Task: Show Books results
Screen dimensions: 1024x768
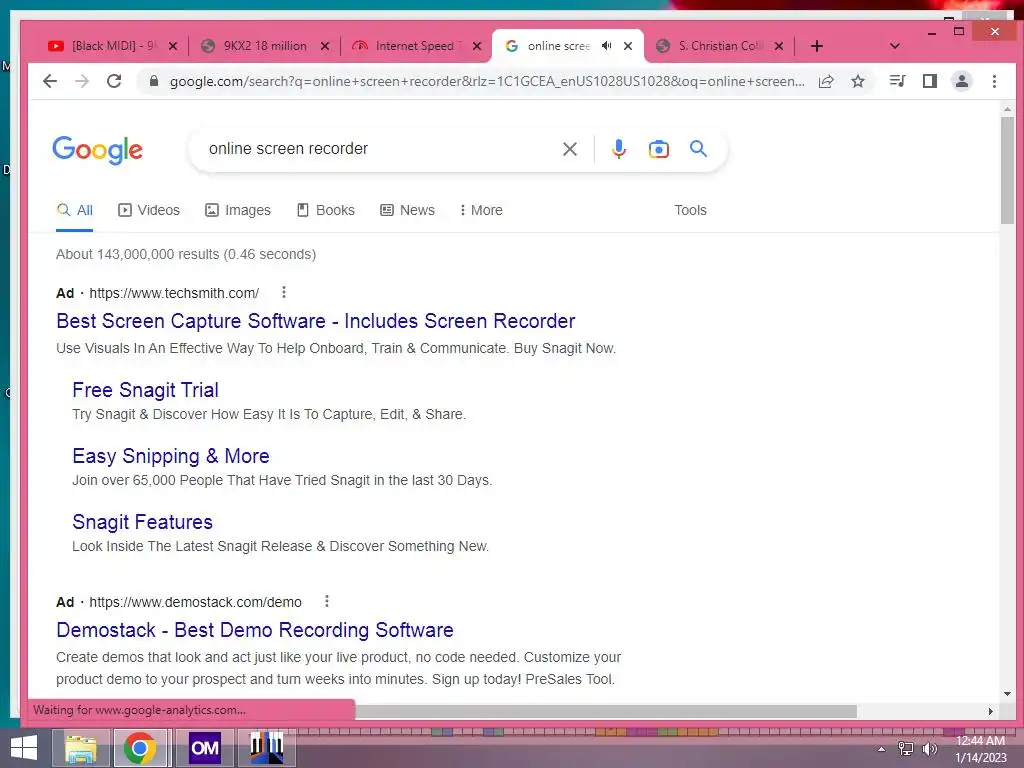Action: 326,210
